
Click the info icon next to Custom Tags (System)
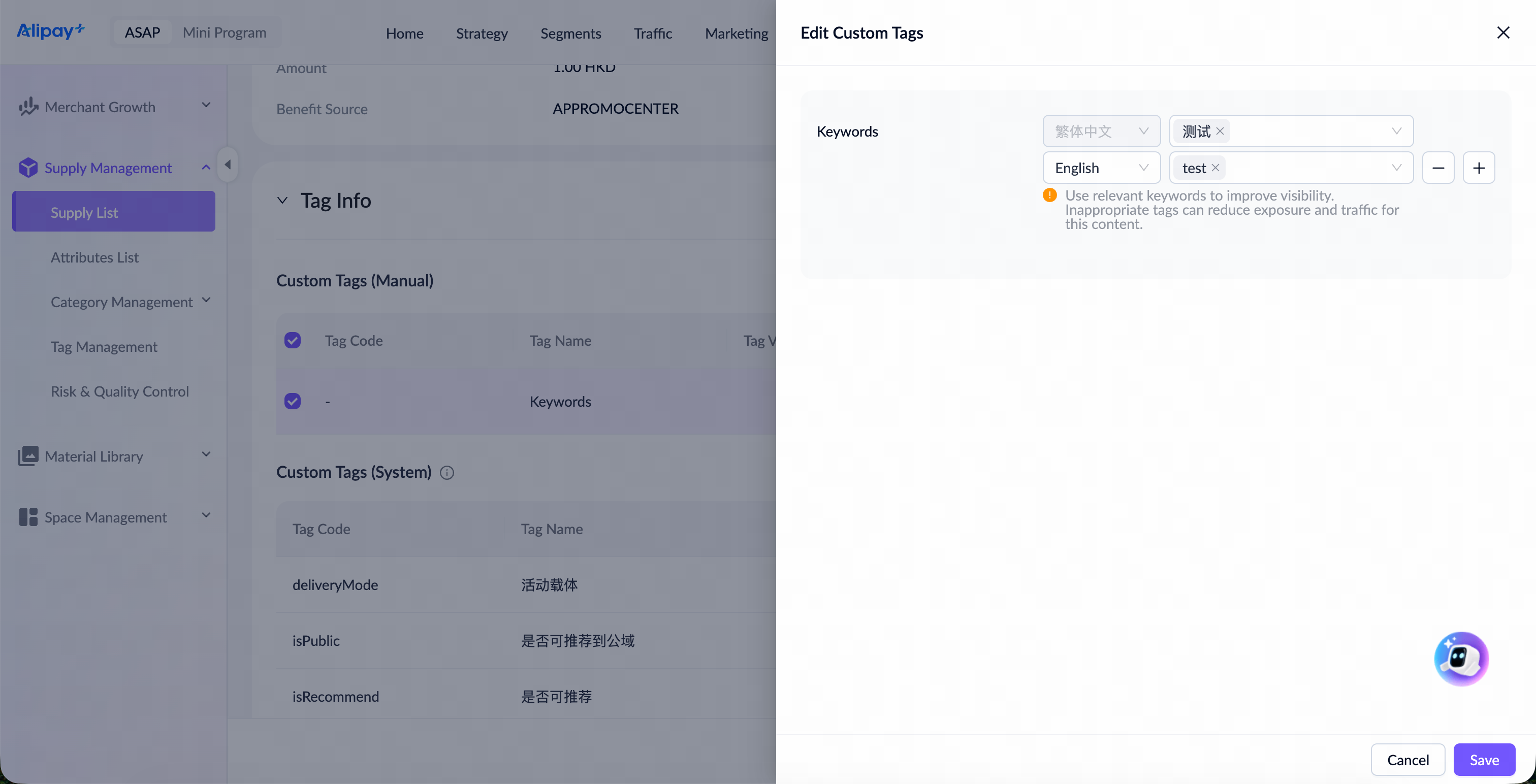[446, 473]
